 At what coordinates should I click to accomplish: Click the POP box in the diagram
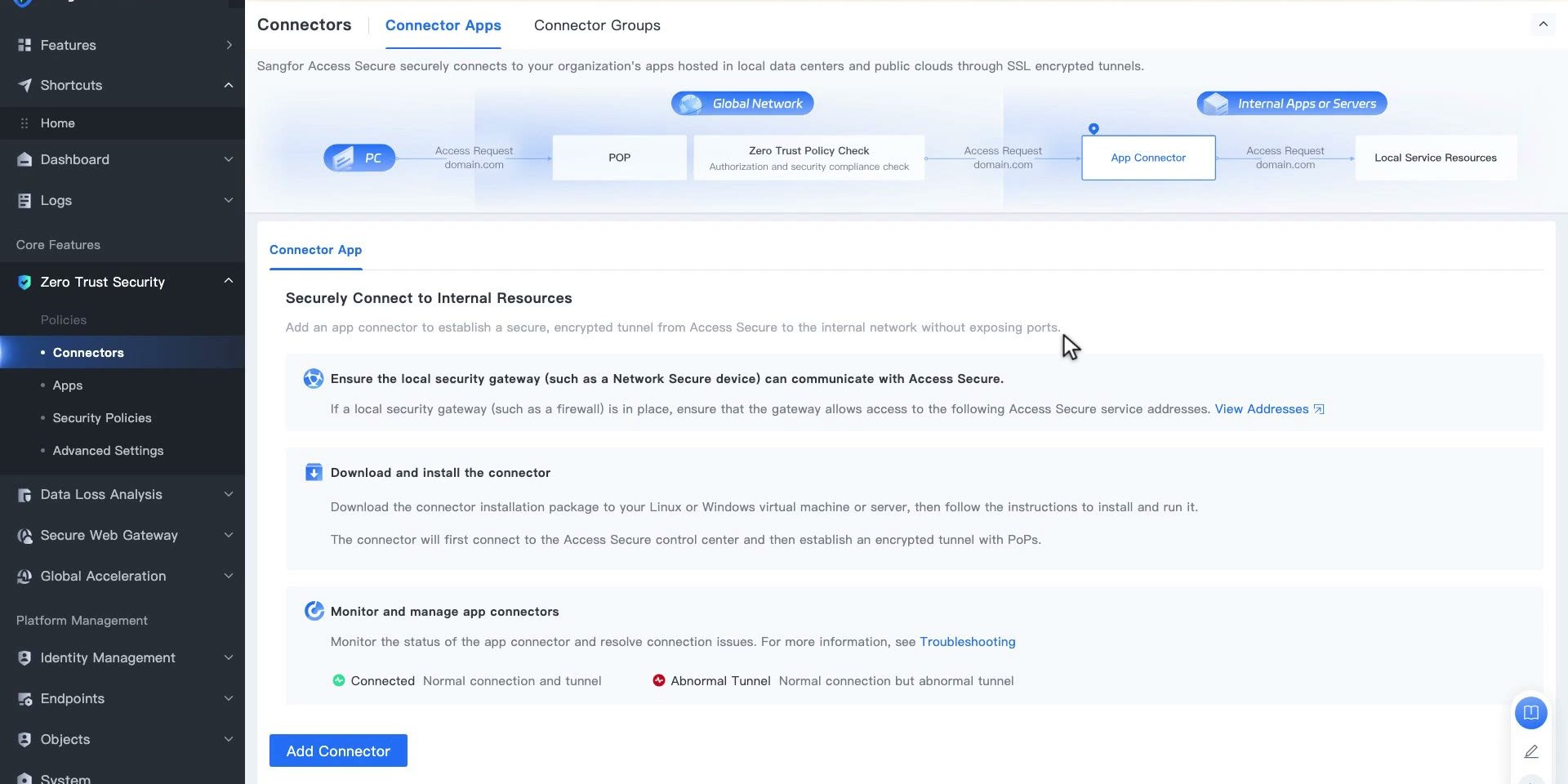point(619,158)
